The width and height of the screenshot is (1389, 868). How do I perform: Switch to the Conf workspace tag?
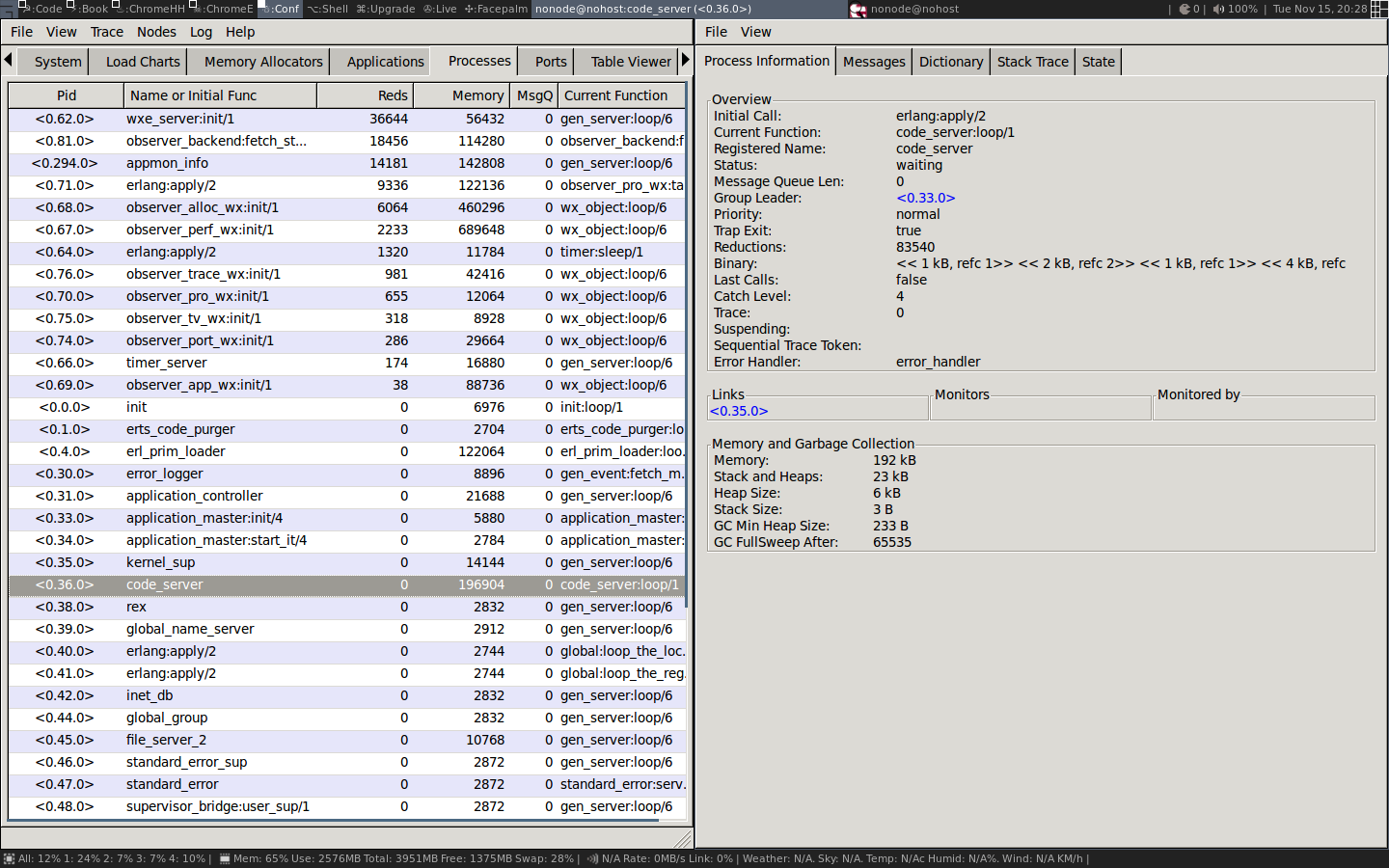(x=280, y=9)
